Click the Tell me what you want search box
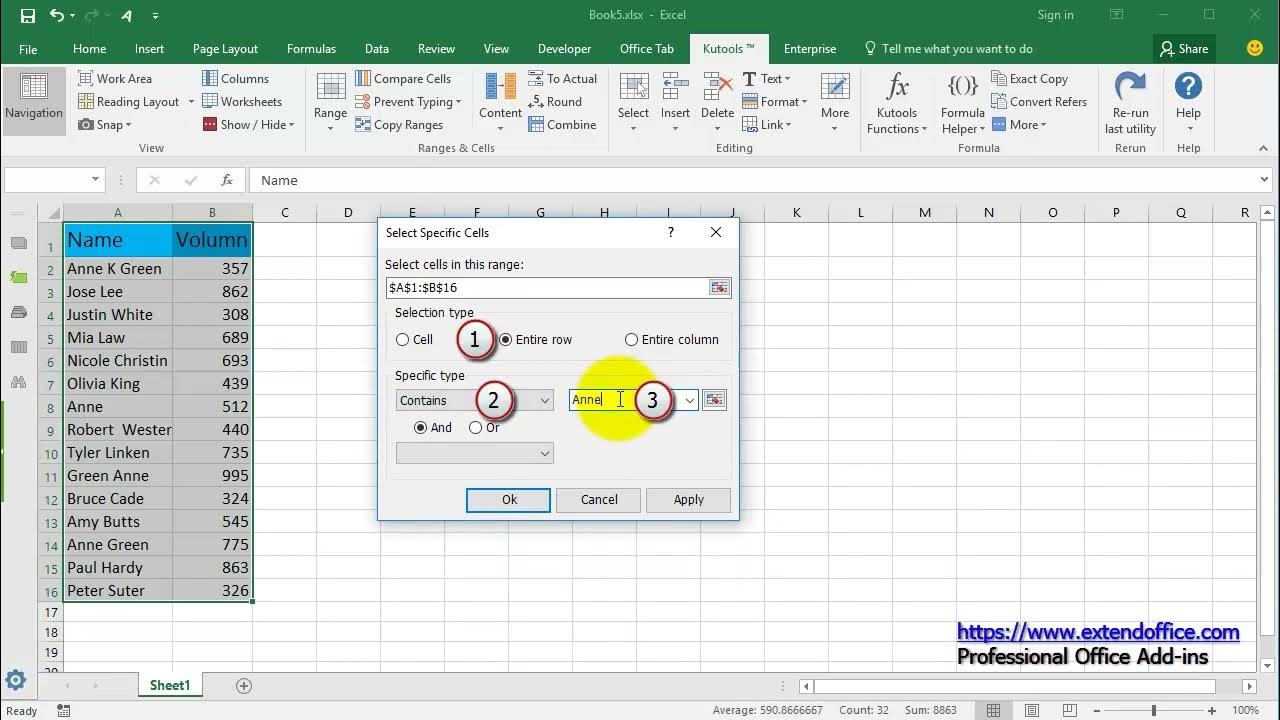 (948, 48)
